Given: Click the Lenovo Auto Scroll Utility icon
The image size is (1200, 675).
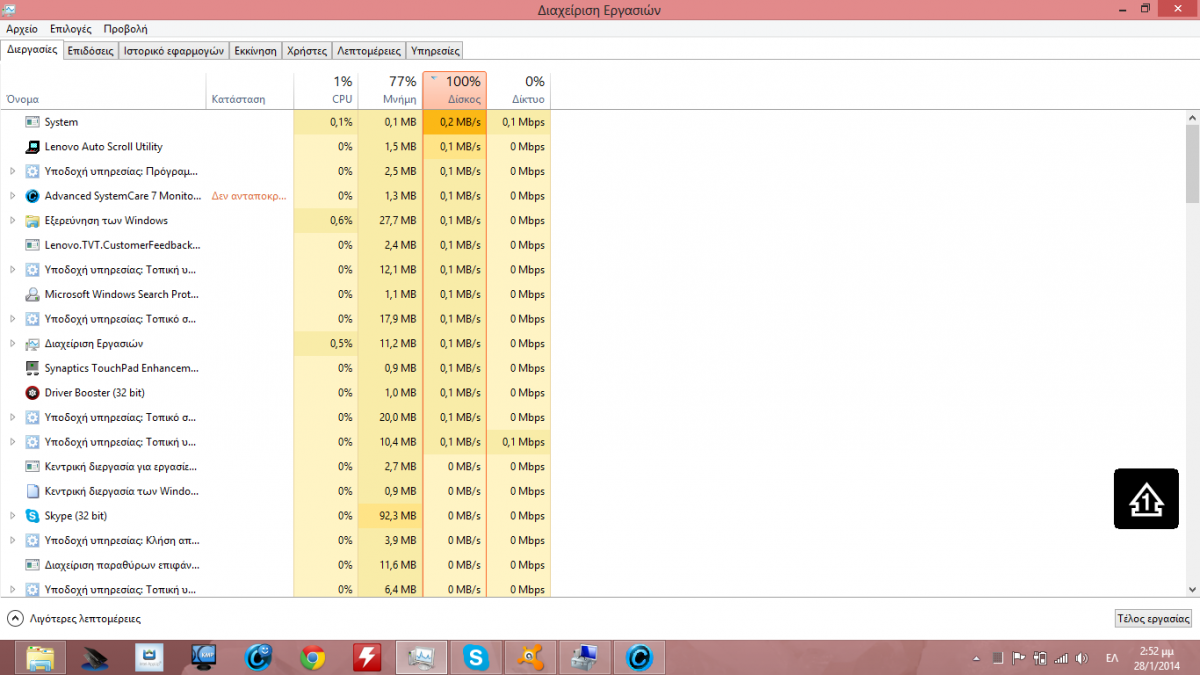Looking at the screenshot, I should click(x=32, y=147).
